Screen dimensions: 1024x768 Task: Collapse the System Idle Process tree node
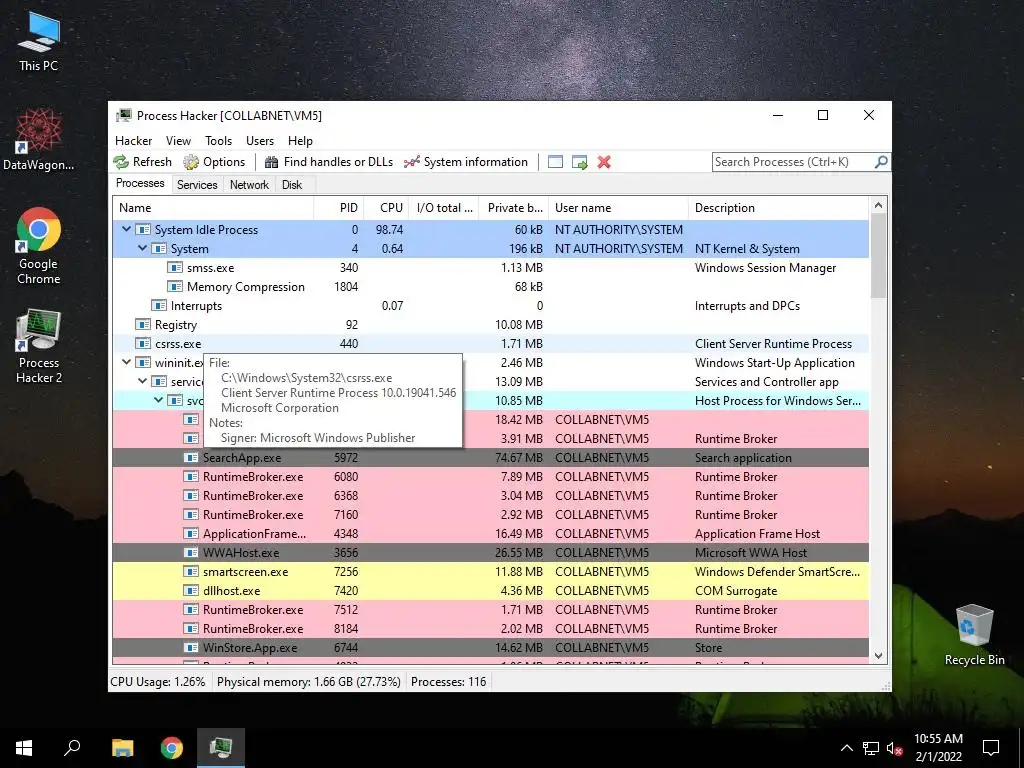(127, 229)
